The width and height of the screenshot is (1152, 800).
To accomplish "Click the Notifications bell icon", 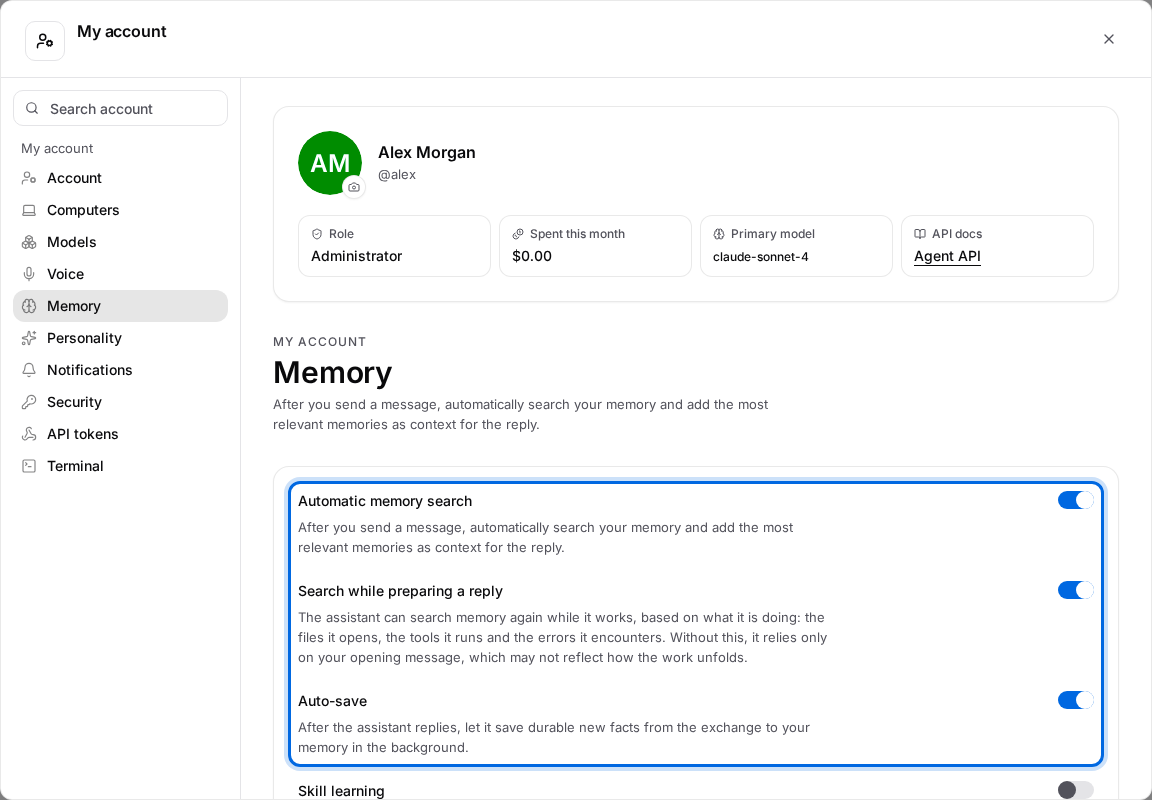I will pyautogui.click(x=29, y=370).
